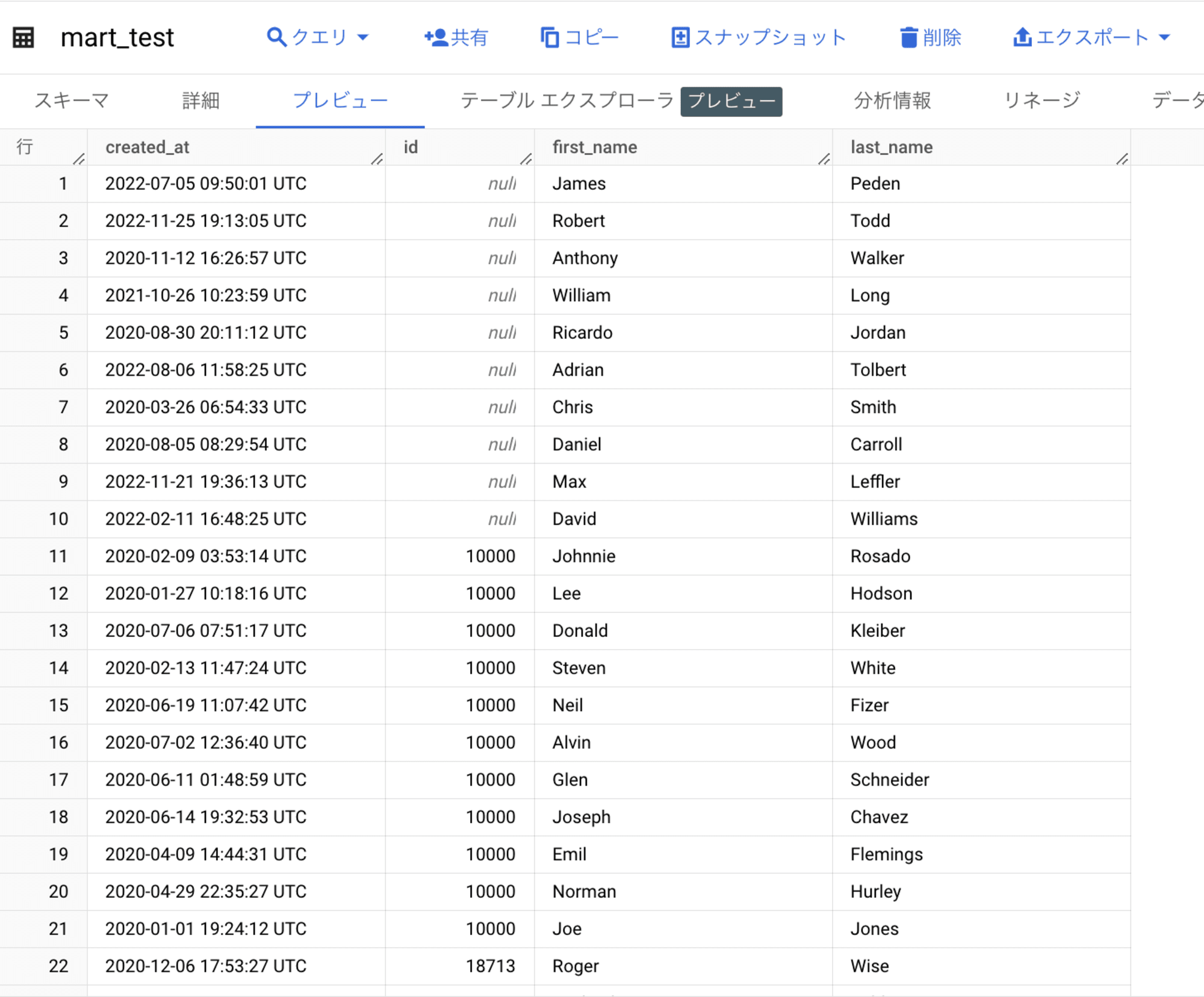Select the cell Ricardo
The image size is (1204, 997).
tap(683, 333)
